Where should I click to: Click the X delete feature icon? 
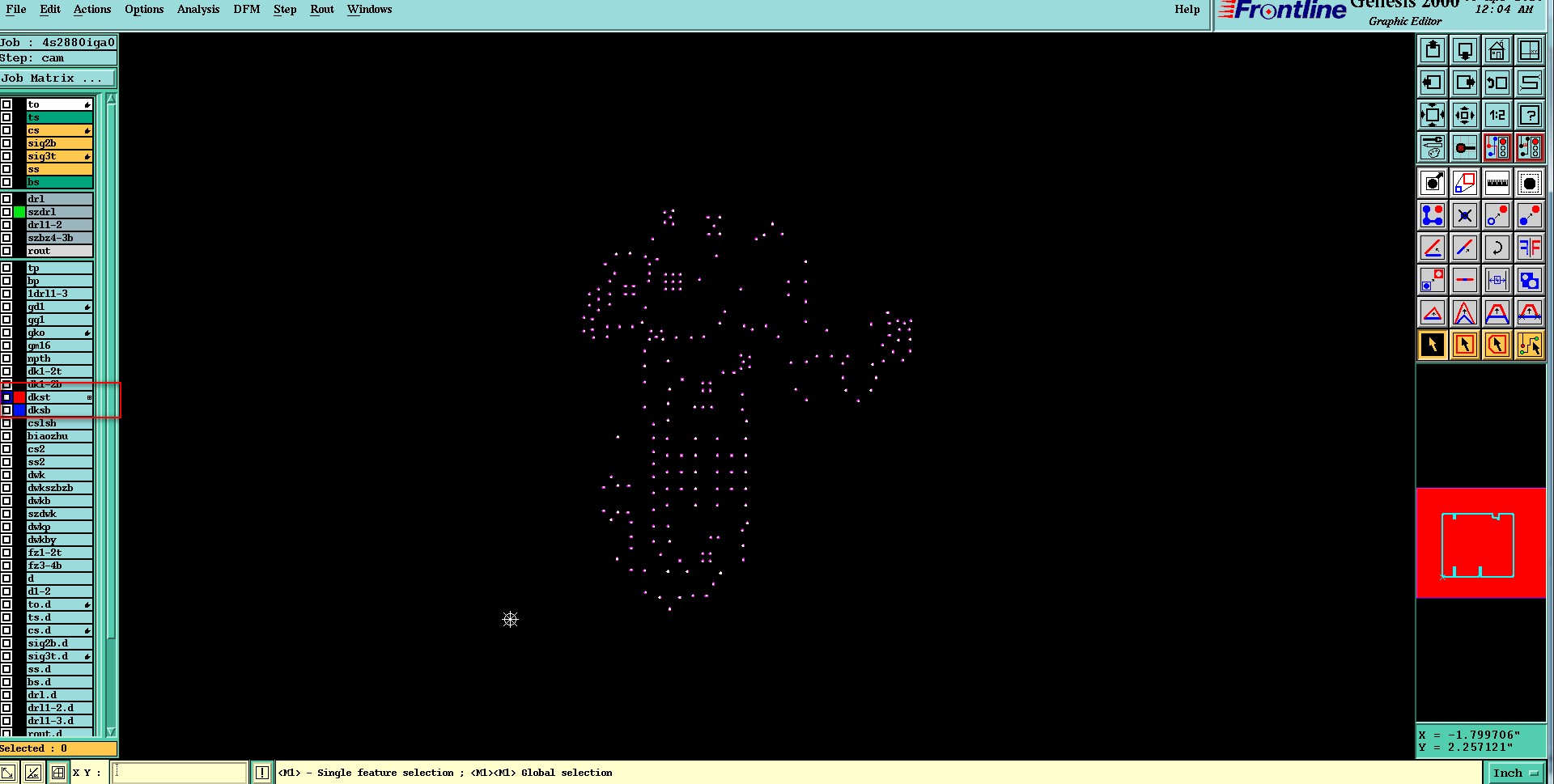[1465, 215]
